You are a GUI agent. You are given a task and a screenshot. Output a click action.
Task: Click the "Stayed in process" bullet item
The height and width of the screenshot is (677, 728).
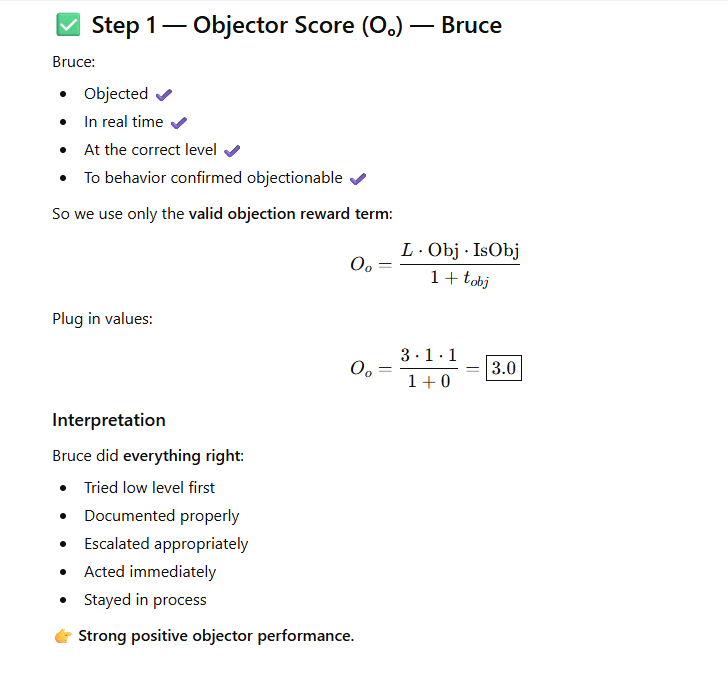coord(145,600)
